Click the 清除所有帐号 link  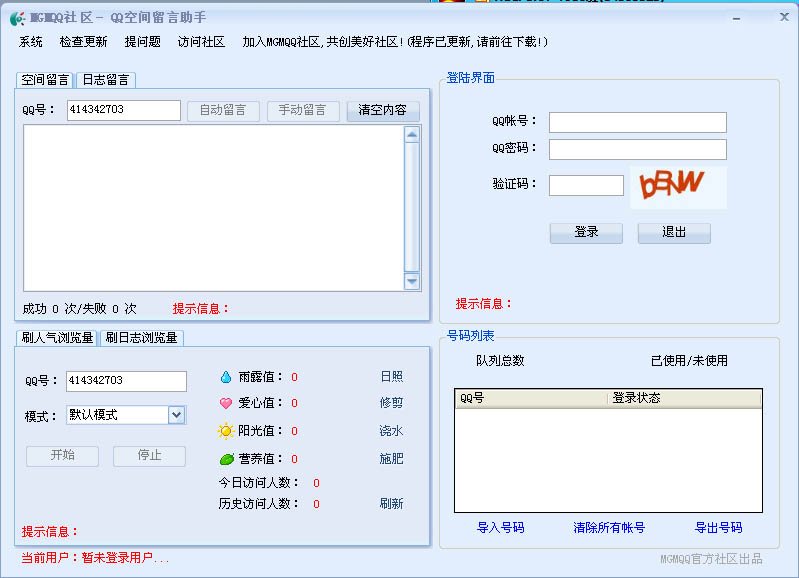(x=609, y=528)
